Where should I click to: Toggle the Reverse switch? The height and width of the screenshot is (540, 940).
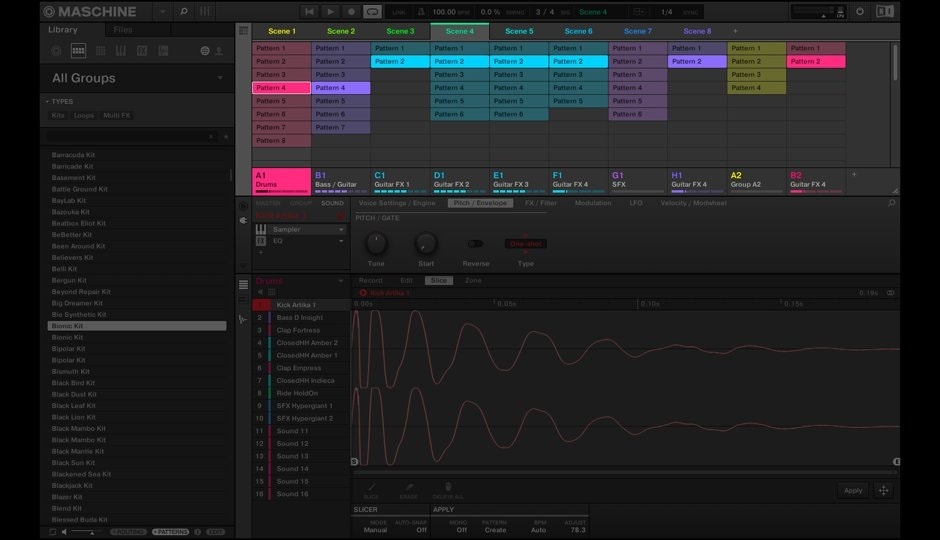pos(475,244)
